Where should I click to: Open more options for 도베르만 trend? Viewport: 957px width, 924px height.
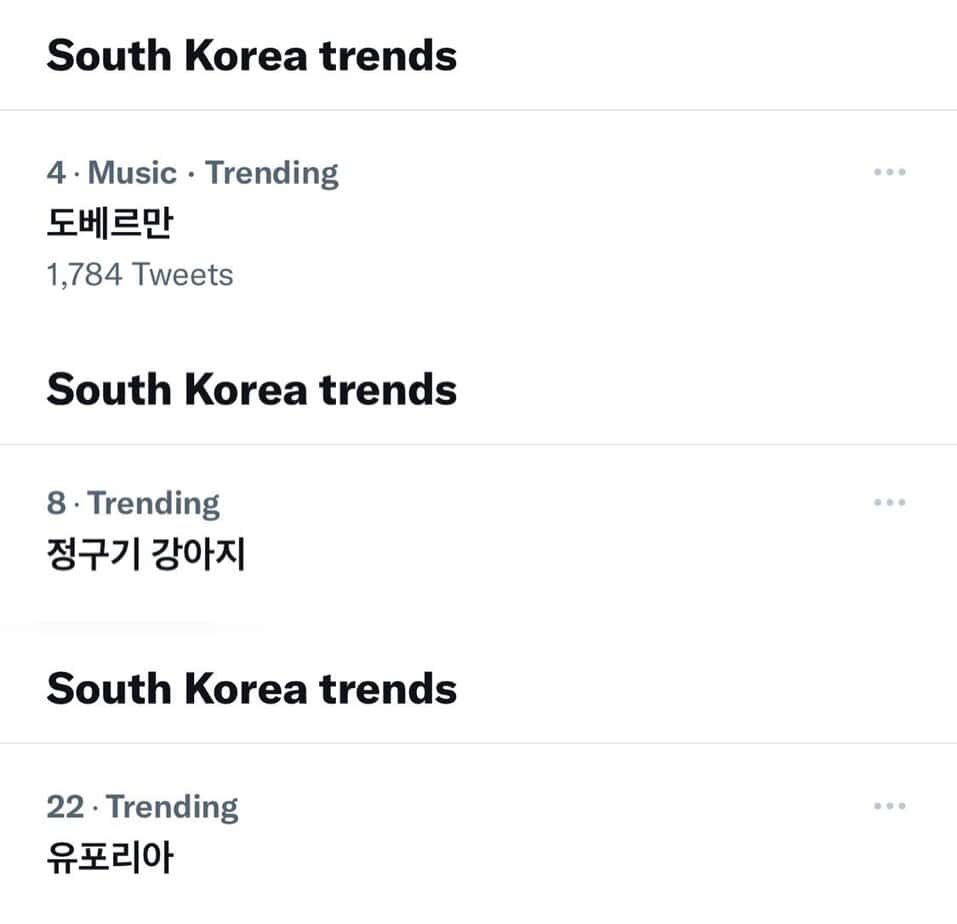point(889,172)
